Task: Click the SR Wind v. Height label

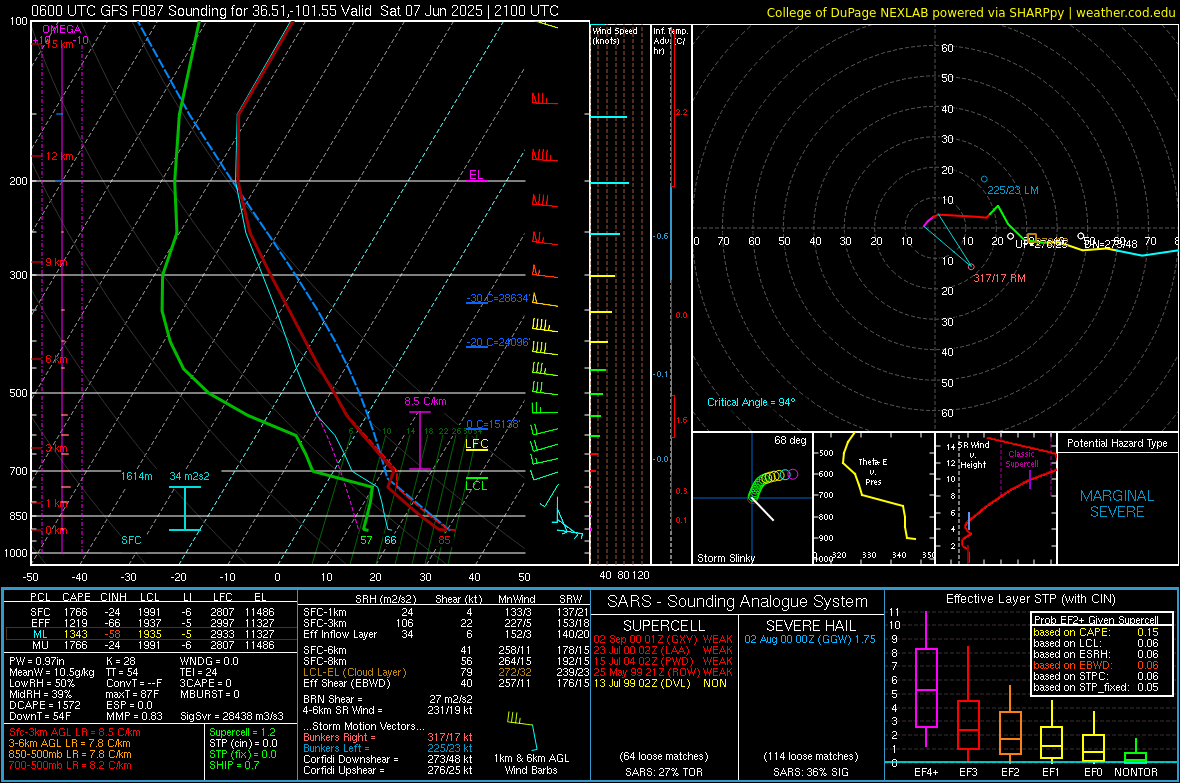Action: tap(974, 455)
